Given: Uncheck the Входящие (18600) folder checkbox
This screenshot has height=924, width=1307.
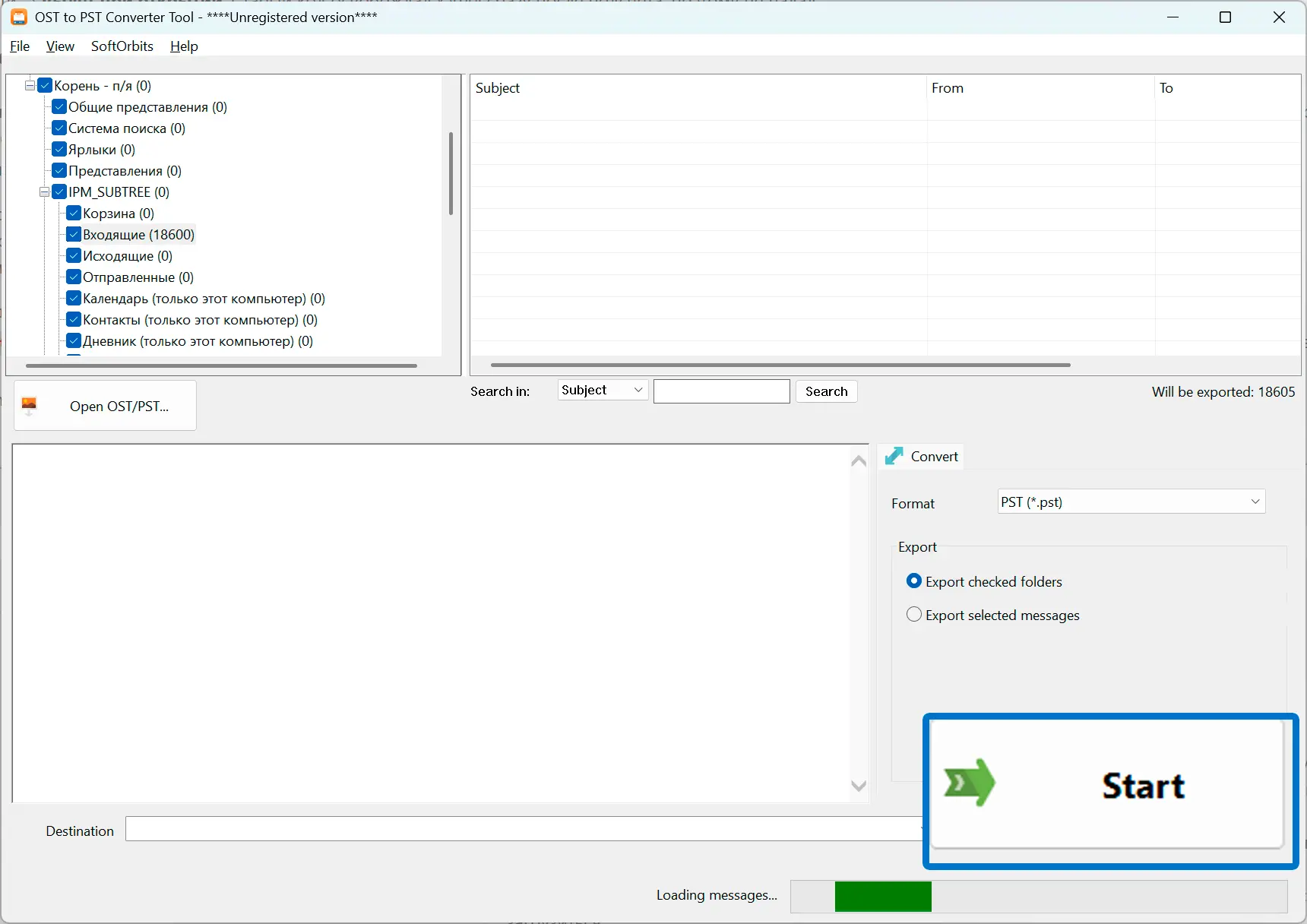Looking at the screenshot, I should [74, 234].
